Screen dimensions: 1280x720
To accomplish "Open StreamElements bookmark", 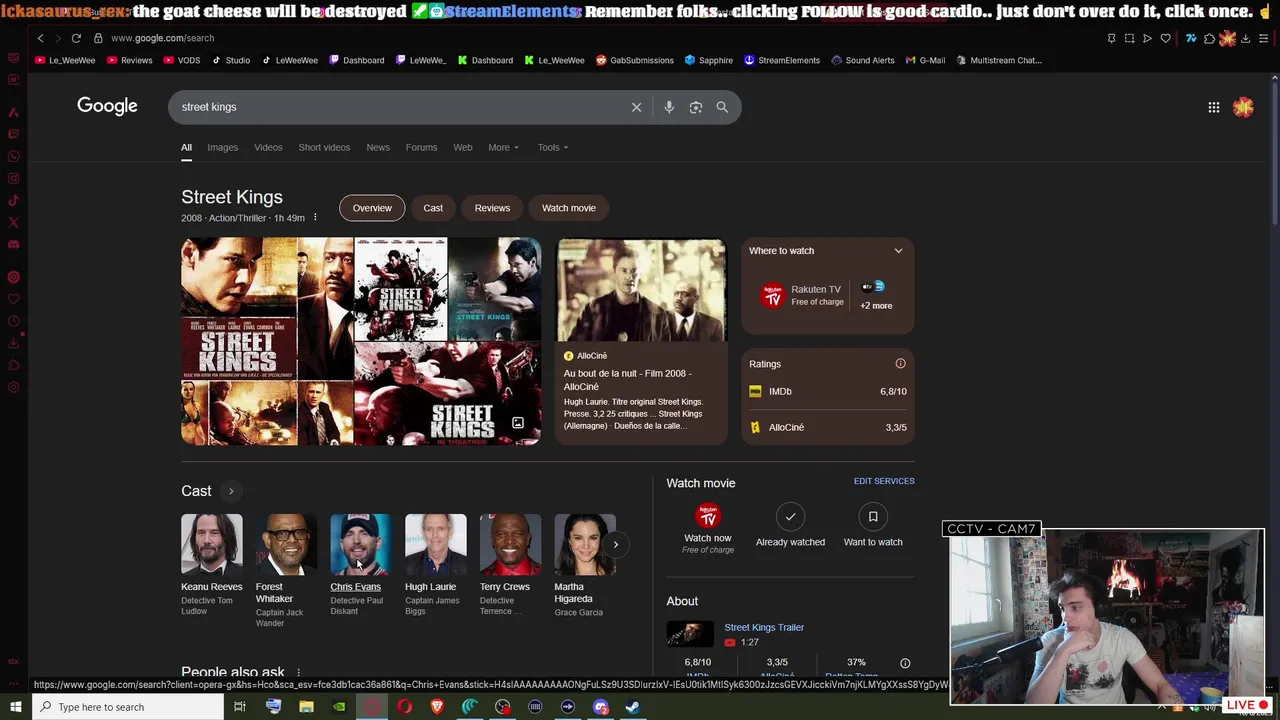I will point(781,60).
